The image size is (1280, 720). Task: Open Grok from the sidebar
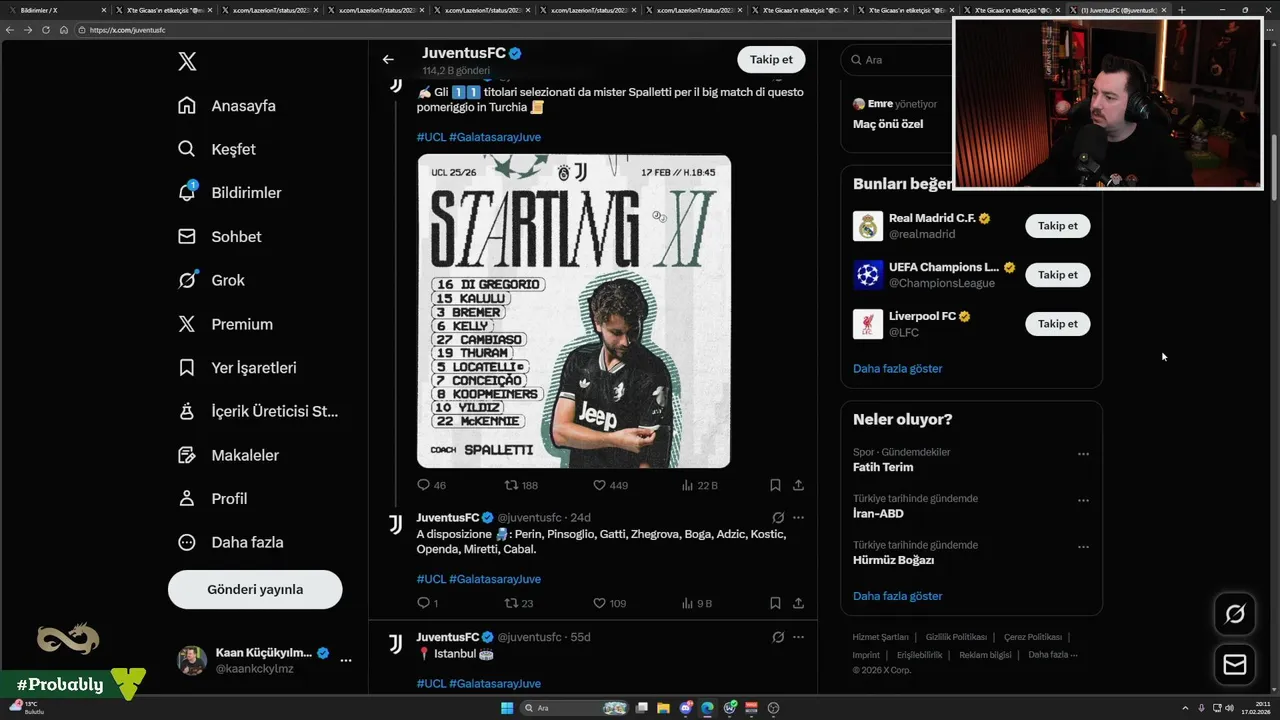211,280
